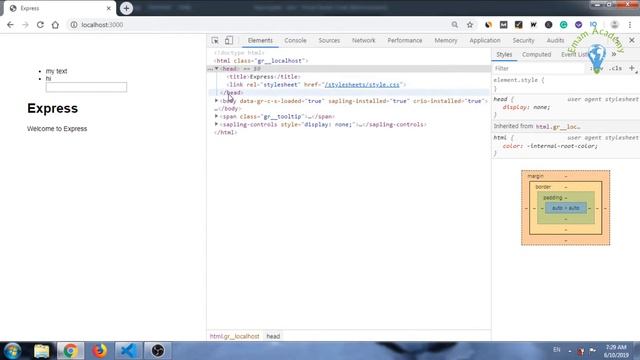This screenshot has width=640, height=360.
Task: Go back with the browser back arrow
Action: 10,25
